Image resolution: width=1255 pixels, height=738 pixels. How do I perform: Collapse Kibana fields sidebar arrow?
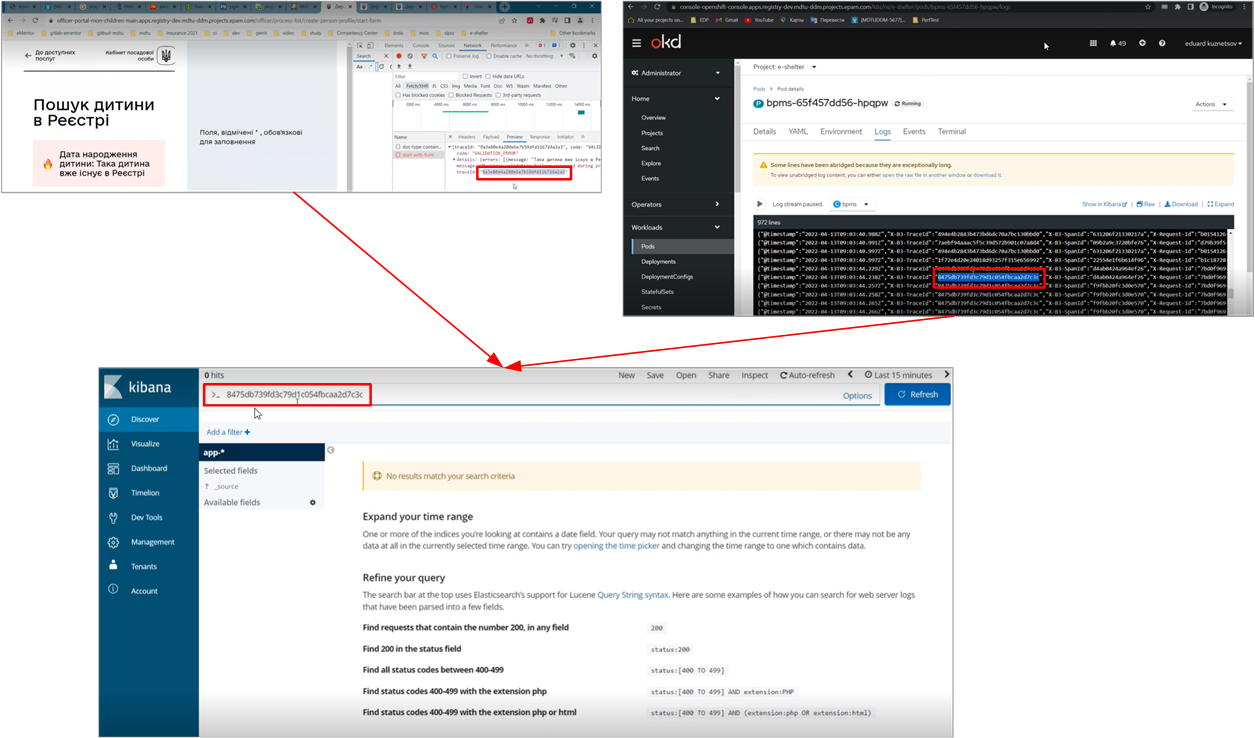pos(331,450)
